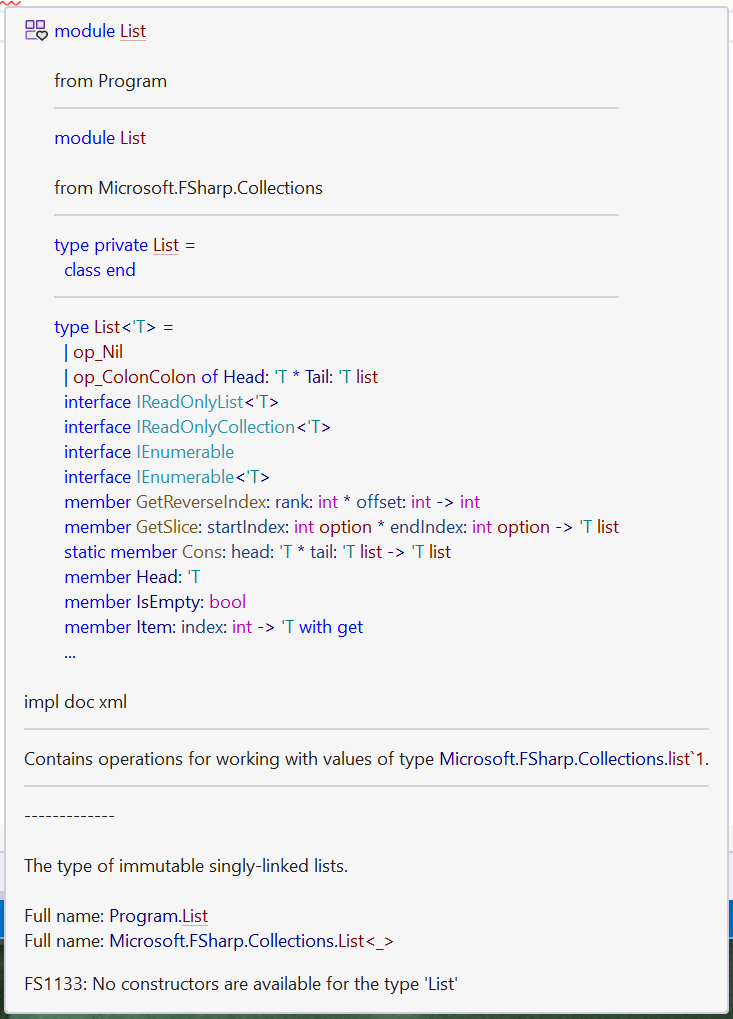733x1019 pixels.
Task: Click 'List' in 'type private List ='
Action: click(x=166, y=245)
